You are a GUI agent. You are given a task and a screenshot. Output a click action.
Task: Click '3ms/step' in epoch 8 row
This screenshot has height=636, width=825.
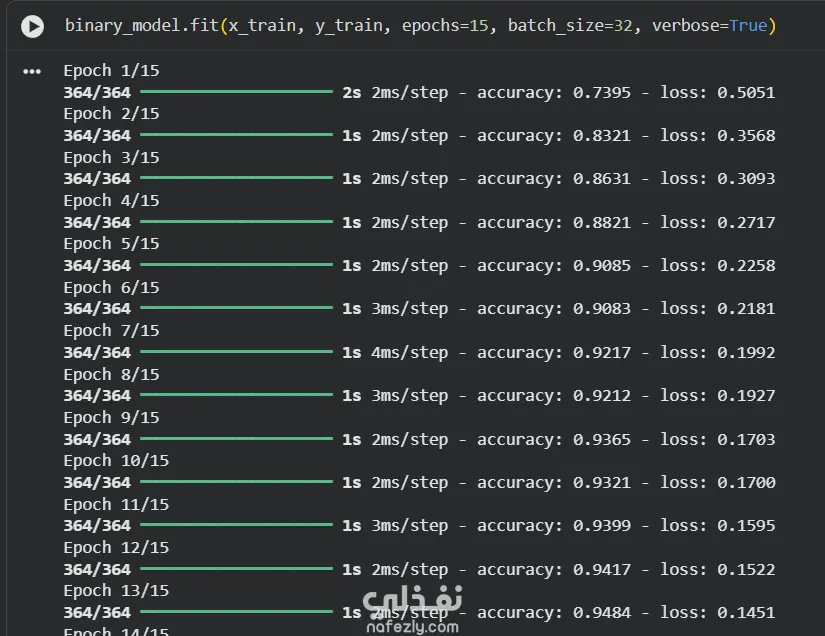click(410, 396)
